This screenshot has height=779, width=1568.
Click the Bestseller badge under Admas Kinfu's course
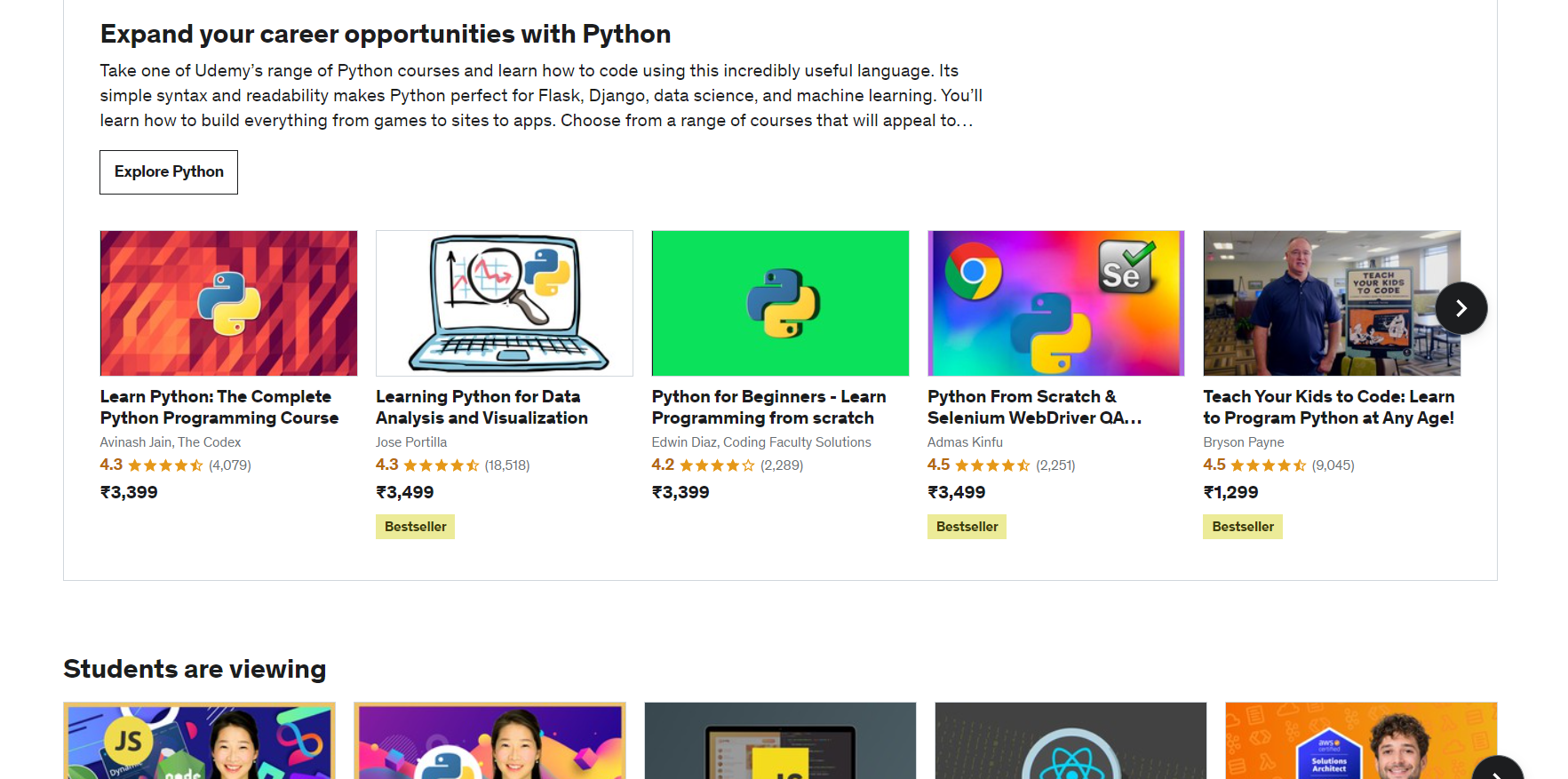967,527
